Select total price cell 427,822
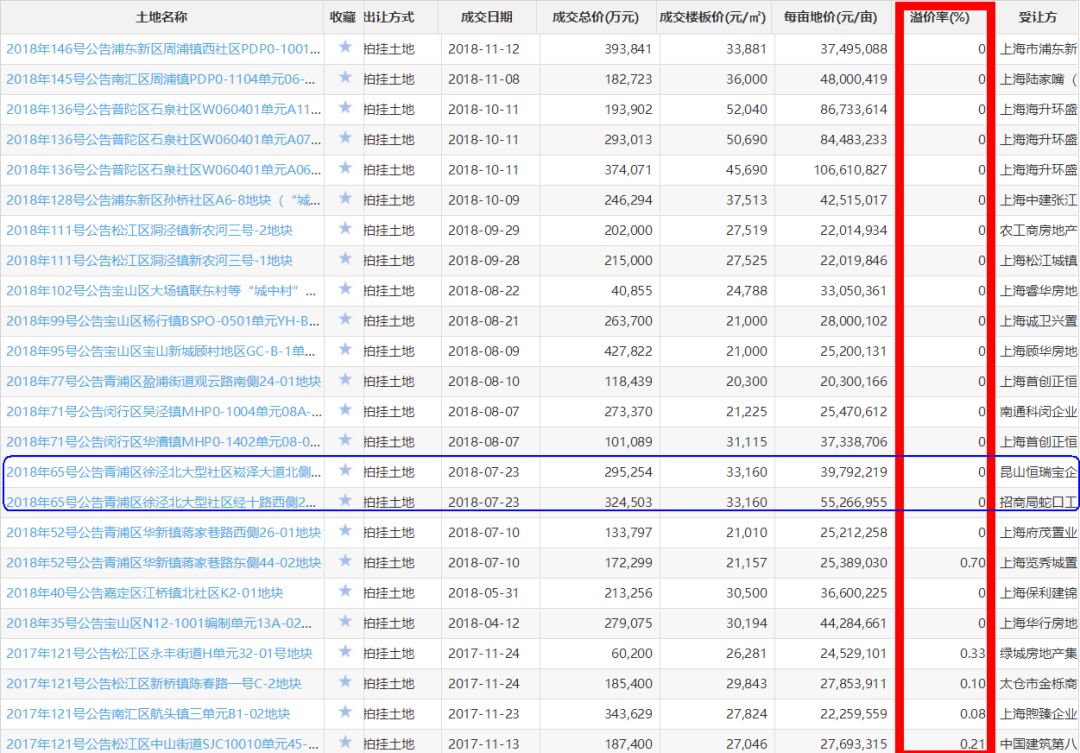Screen dimensions: 1080x753 pos(628,351)
